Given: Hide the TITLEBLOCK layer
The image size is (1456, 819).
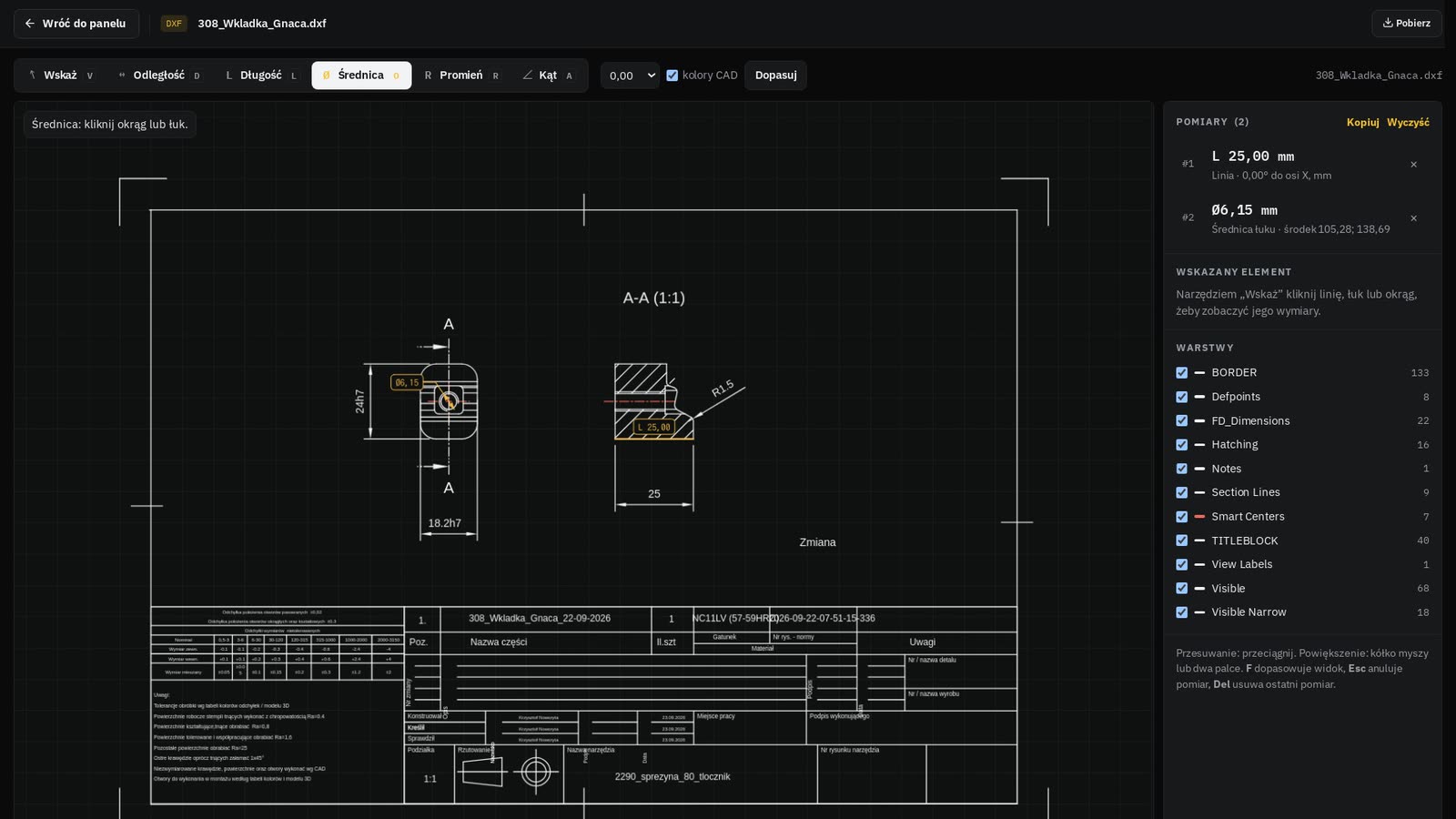Looking at the screenshot, I should 1182,541.
